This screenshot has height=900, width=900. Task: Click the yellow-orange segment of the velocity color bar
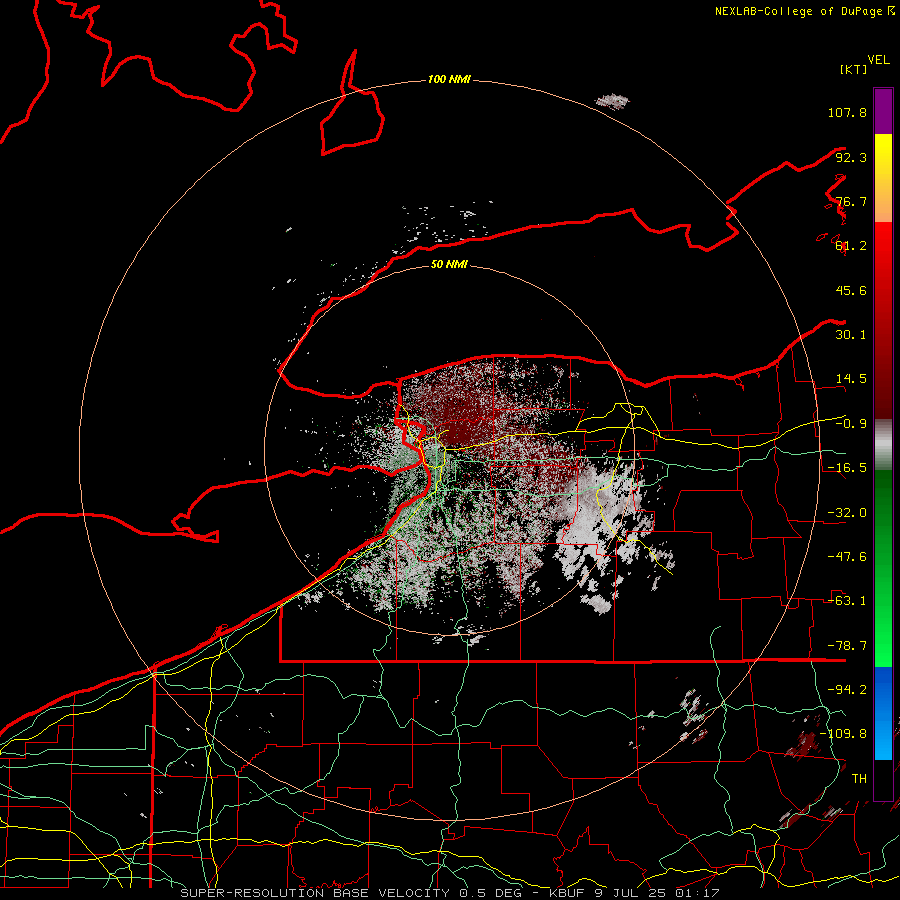coord(883,178)
